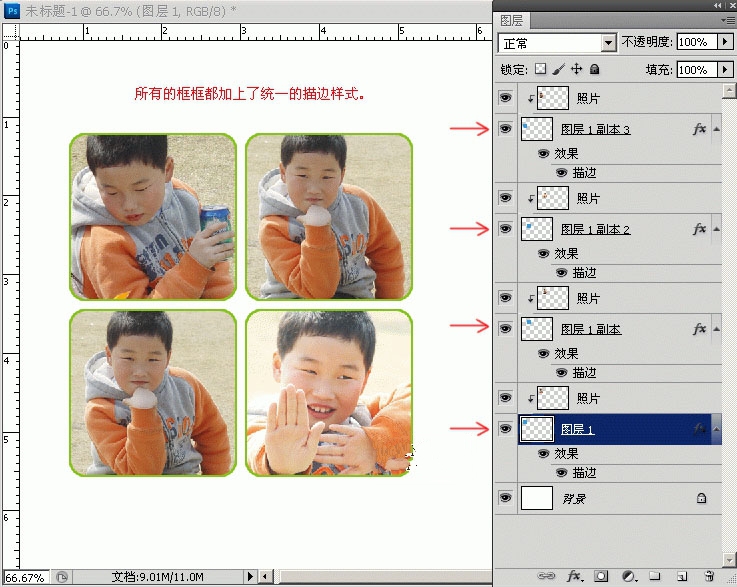The height and width of the screenshot is (587, 737).
Task: Open the 正常 blend mode dropdown
Action: (x=557, y=43)
